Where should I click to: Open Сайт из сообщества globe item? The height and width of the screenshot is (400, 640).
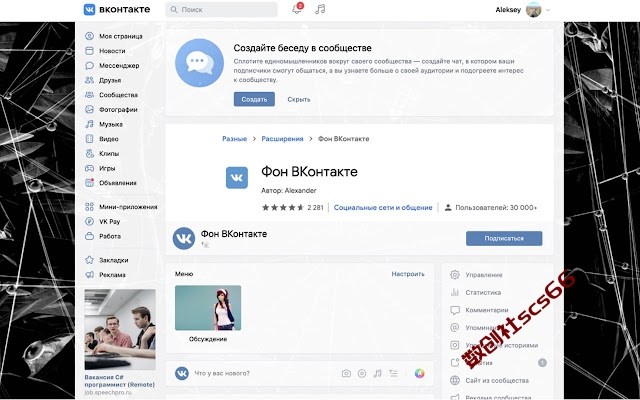click(x=489, y=380)
